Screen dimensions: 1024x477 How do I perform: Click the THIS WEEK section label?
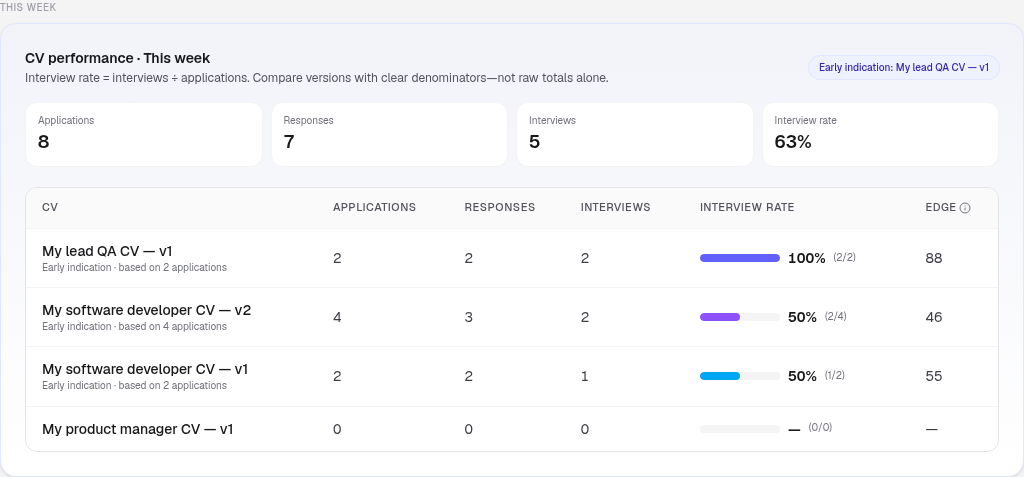tap(28, 7)
